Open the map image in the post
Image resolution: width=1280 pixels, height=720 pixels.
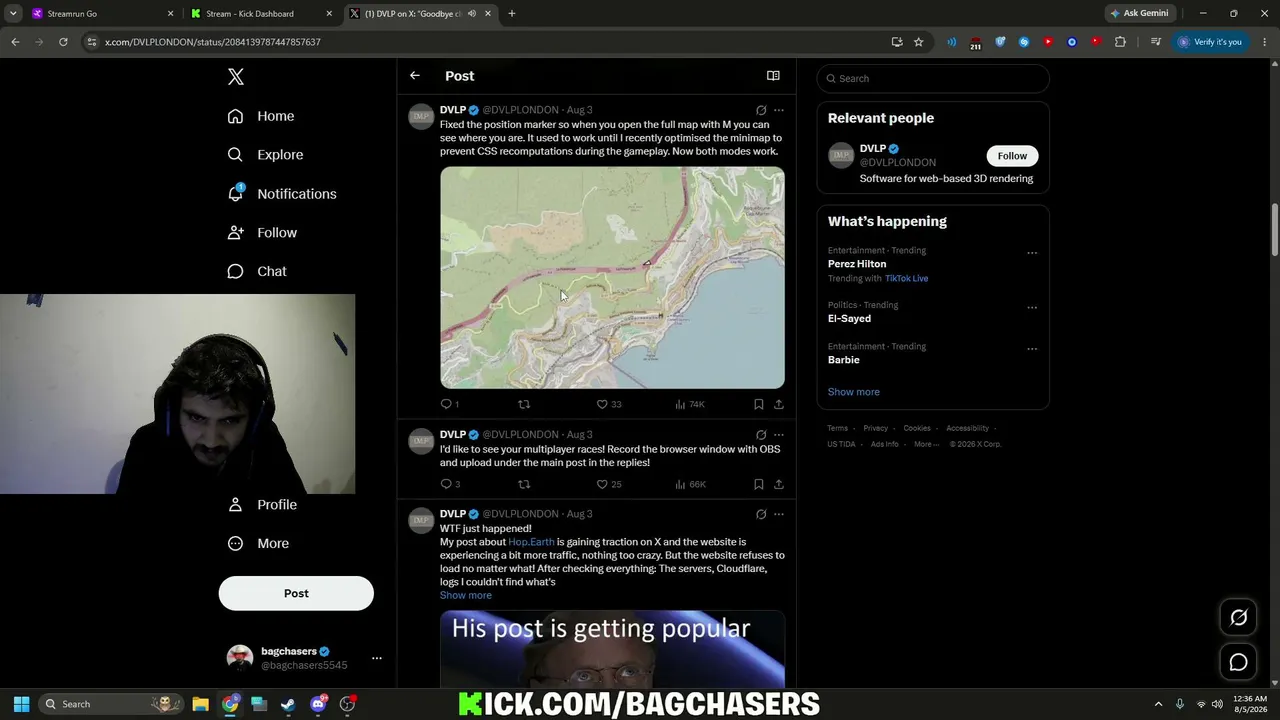pyautogui.click(x=612, y=278)
